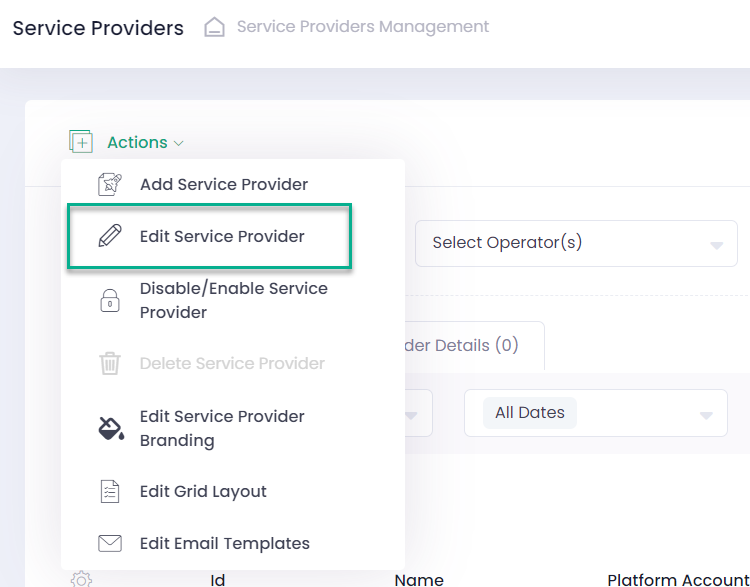Click the Service Providers Management breadcrumb
750x587 pixels.
coord(363,27)
